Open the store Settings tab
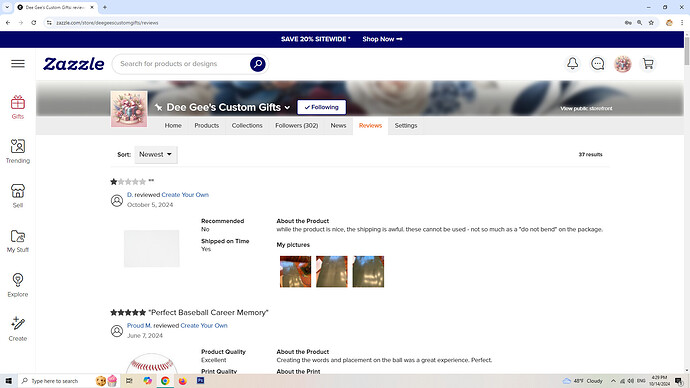690x388 pixels. pyautogui.click(x=406, y=125)
